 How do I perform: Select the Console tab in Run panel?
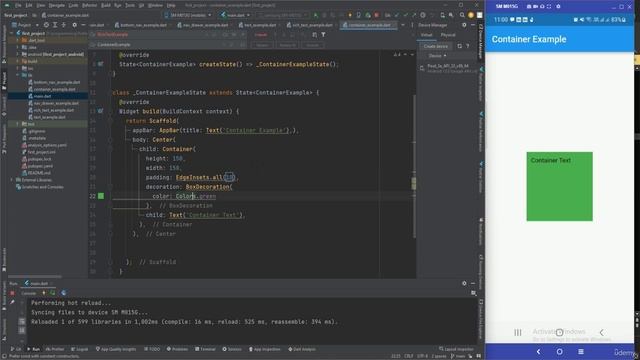(x=29, y=293)
